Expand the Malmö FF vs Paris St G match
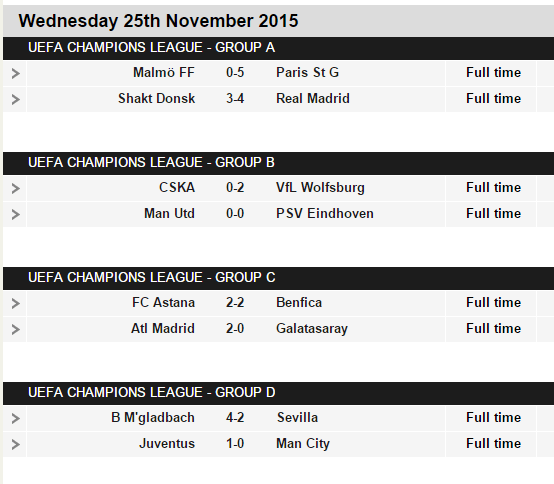Screen dimensions: 554x484 15,73
